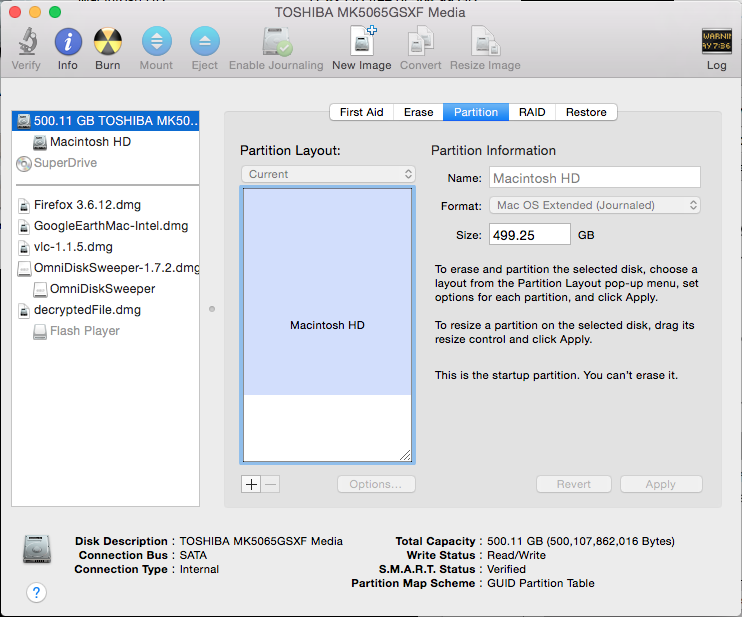Click the Apply button
Screen dimensions: 742x617
click(x=660, y=484)
